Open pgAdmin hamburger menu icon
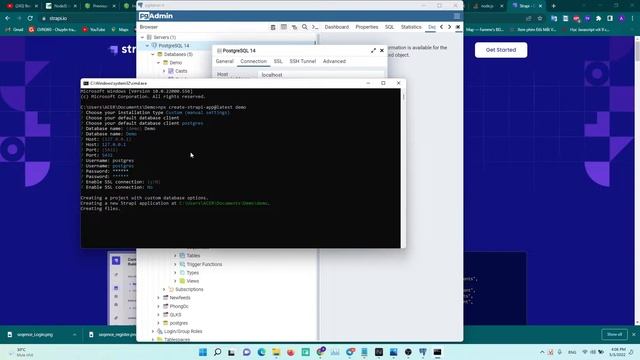This screenshot has height=360, width=640. point(457,16)
